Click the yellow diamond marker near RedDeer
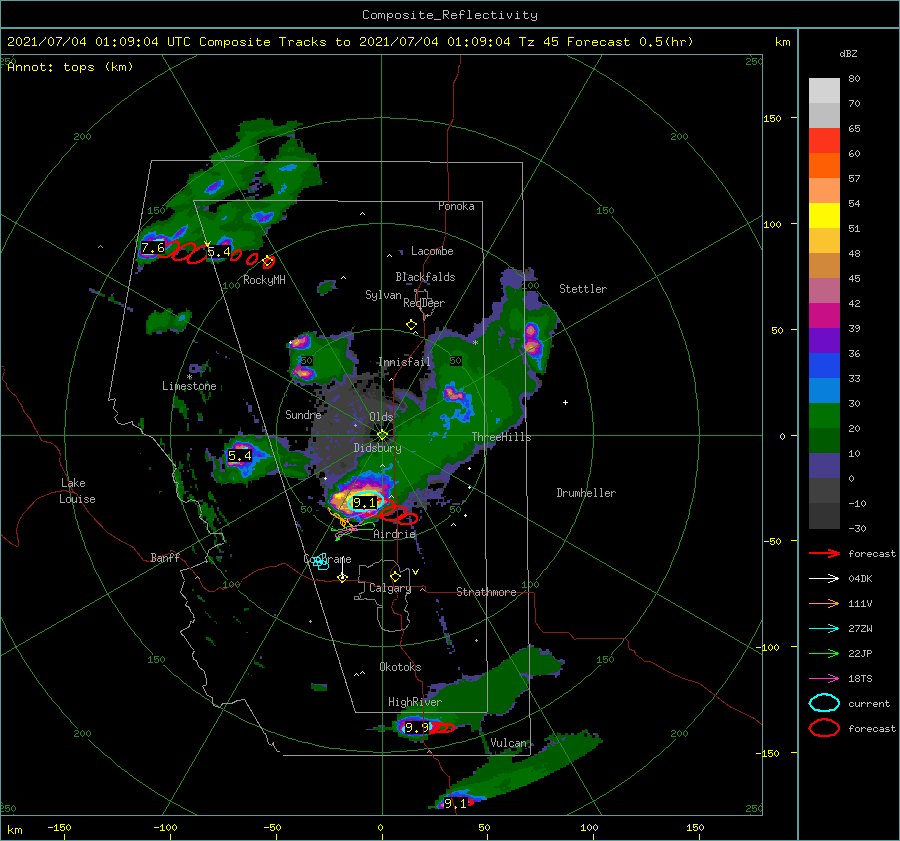The image size is (900, 841). [x=411, y=325]
